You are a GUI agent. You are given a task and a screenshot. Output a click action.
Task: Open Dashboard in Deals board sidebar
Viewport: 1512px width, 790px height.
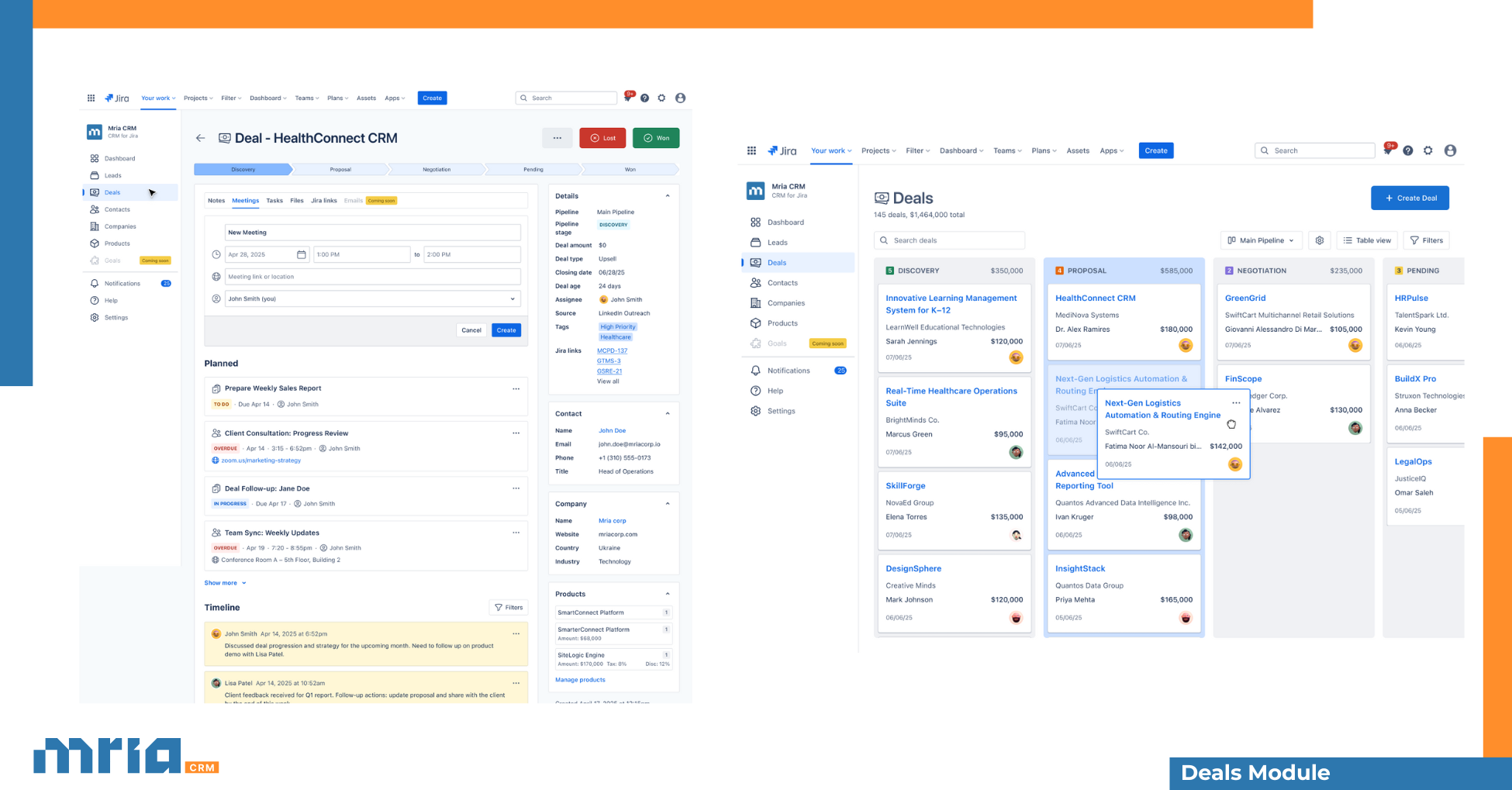[x=785, y=223]
